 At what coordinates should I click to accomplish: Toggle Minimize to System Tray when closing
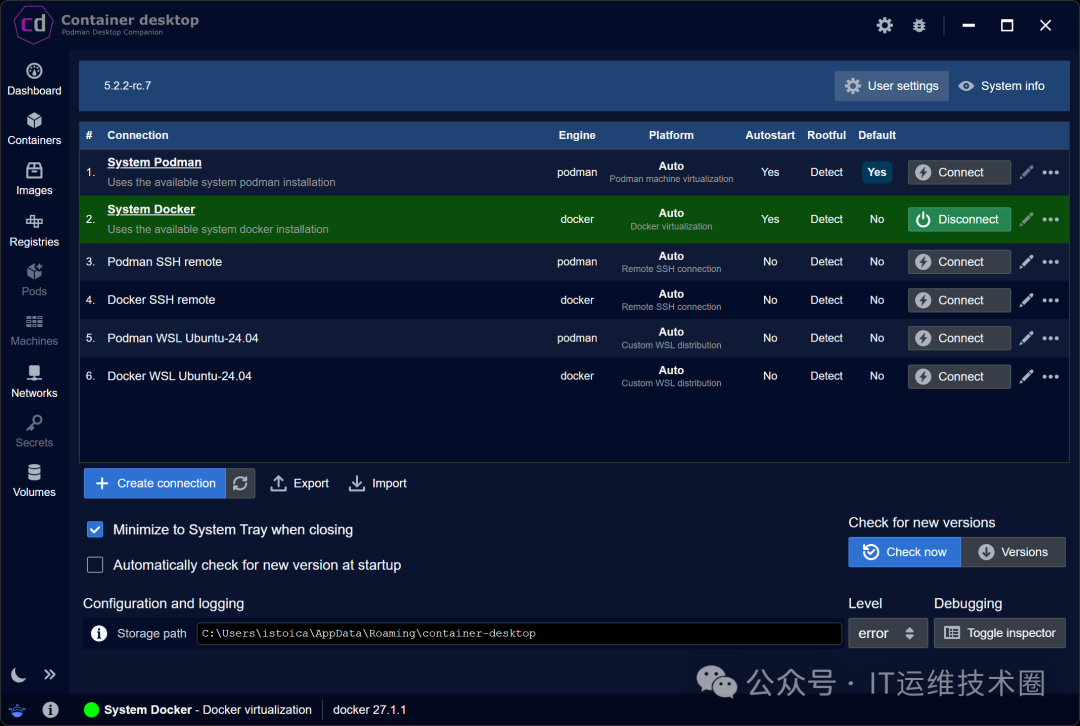pyautogui.click(x=95, y=529)
